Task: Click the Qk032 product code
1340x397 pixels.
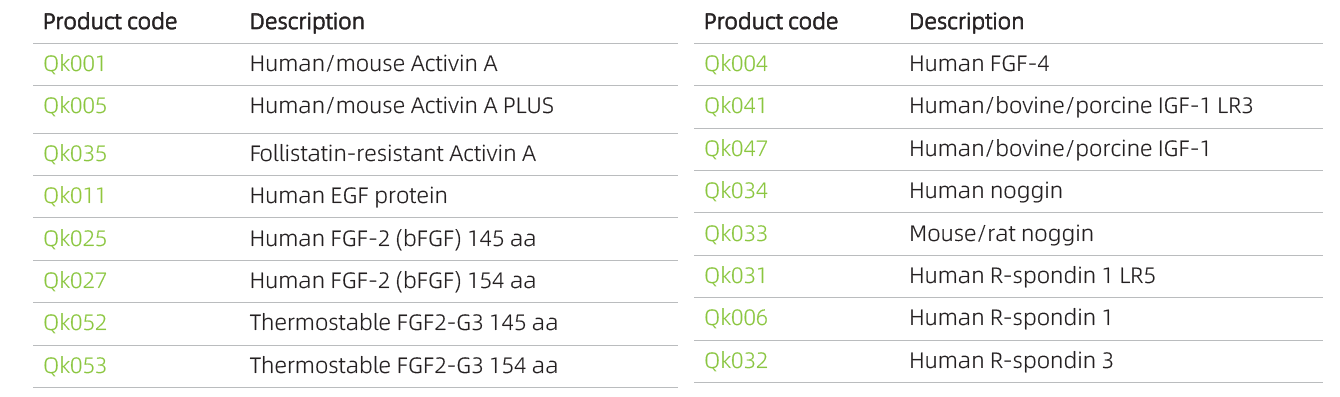Action: pyautogui.click(x=736, y=361)
